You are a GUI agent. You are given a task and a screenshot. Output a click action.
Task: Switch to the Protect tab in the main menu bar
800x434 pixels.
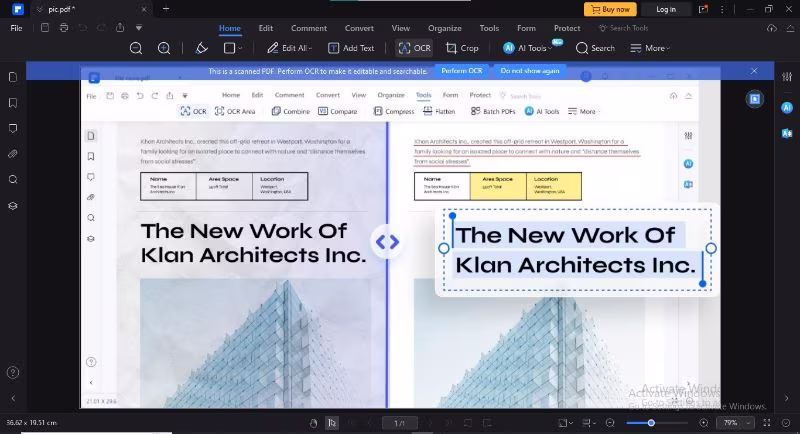(x=567, y=28)
